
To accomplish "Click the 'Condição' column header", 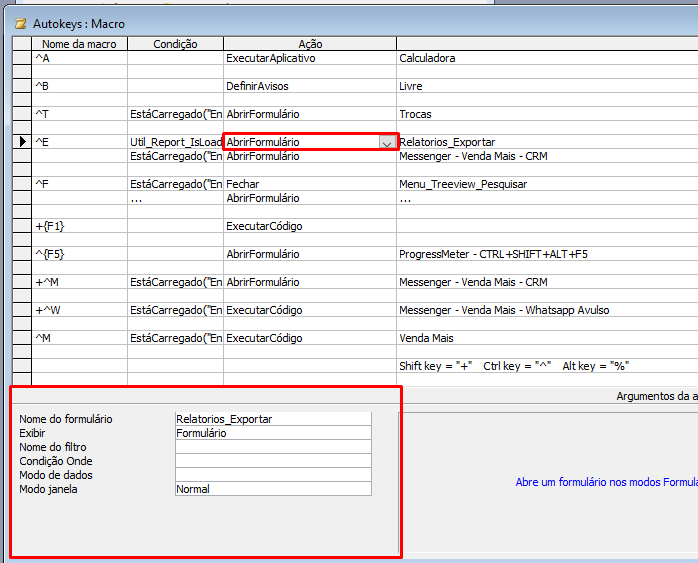I will coord(175,44).
